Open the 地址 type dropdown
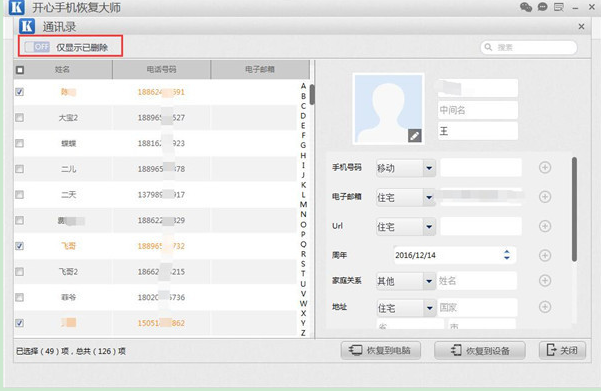 point(406,308)
